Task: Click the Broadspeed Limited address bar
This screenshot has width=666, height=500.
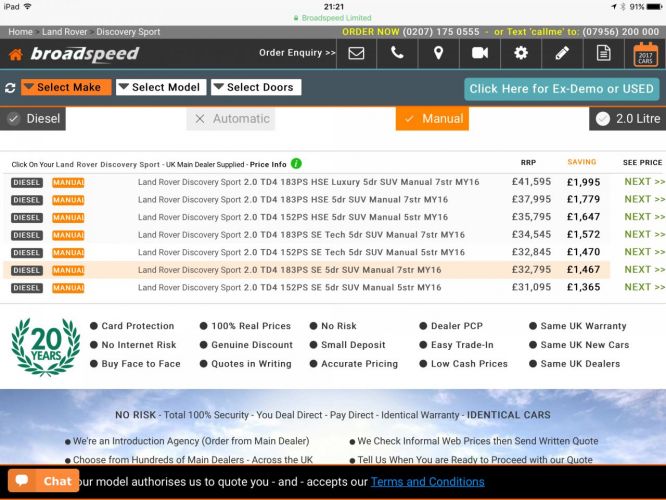Action: click(333, 18)
